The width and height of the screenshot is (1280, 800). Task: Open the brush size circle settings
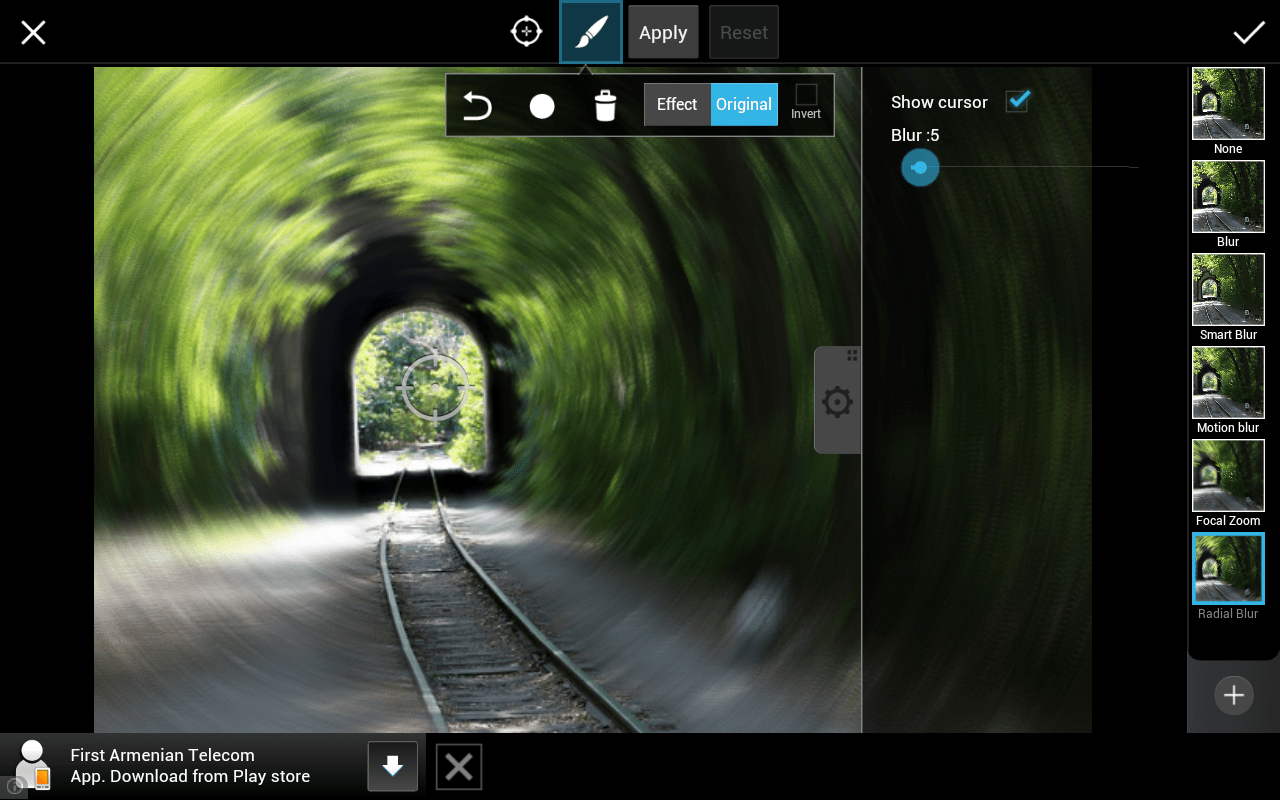pos(541,104)
